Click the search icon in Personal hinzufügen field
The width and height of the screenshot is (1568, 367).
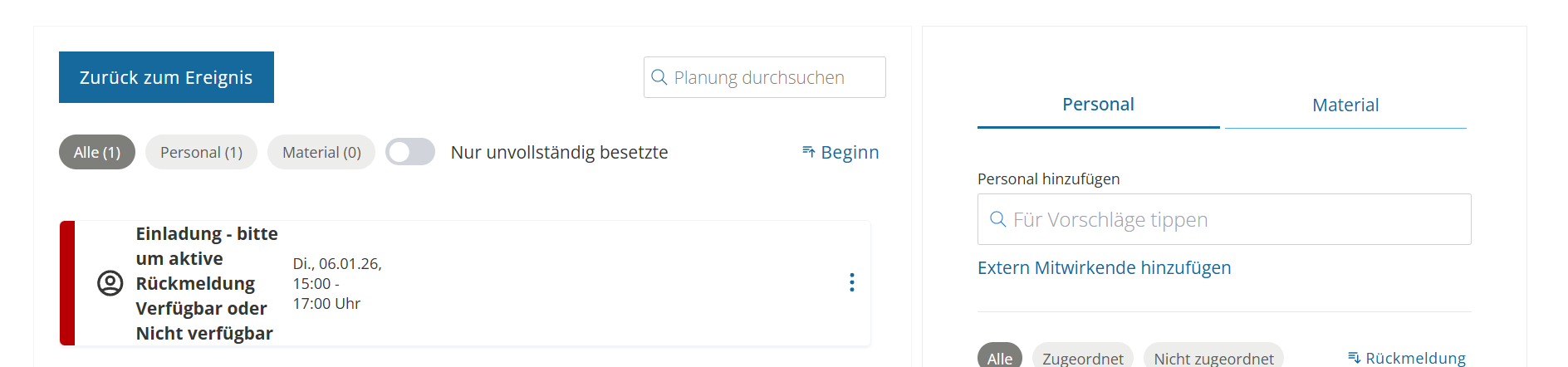pyautogui.click(x=998, y=219)
